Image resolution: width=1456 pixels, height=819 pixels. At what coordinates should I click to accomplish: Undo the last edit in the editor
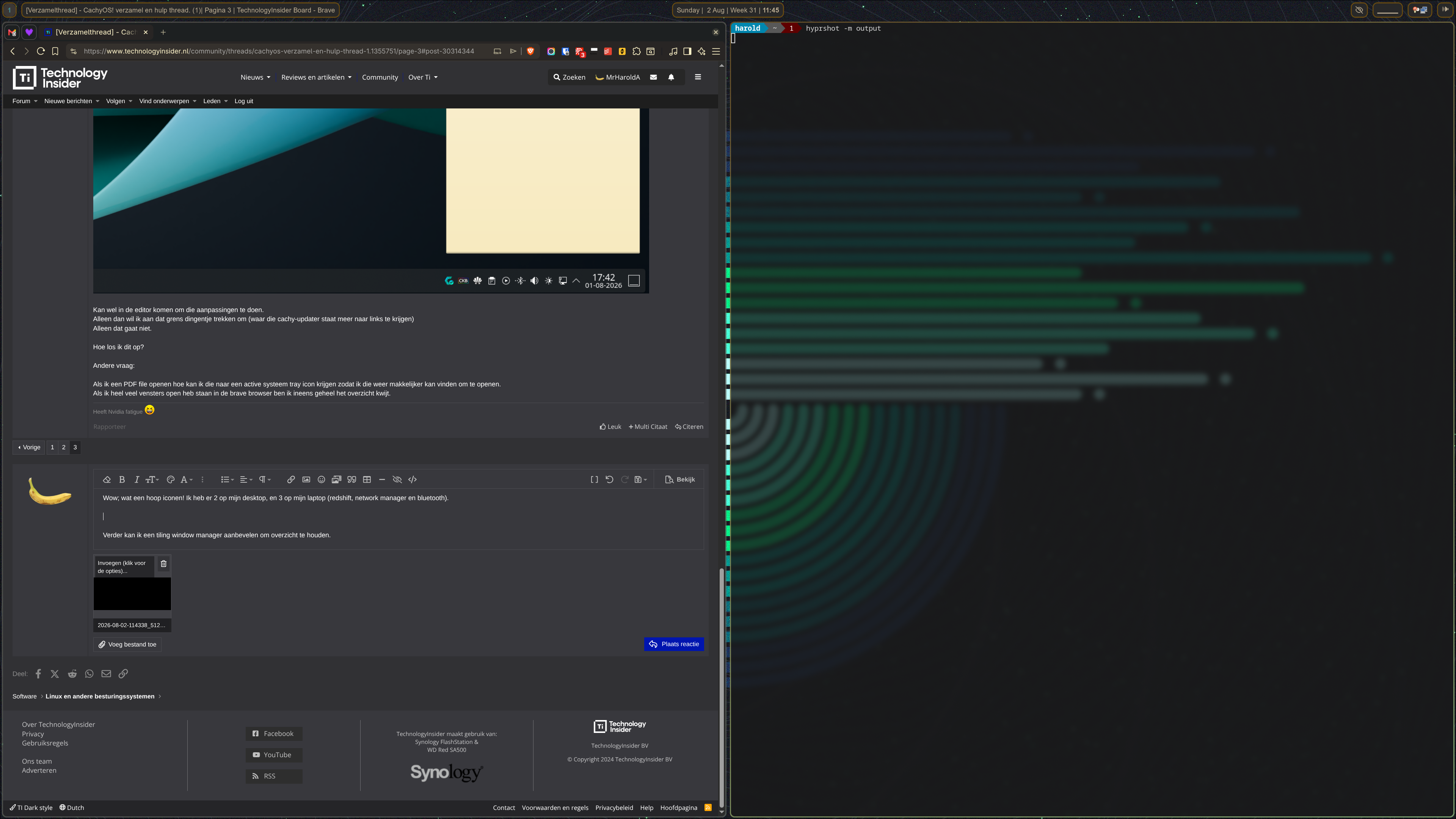point(609,480)
